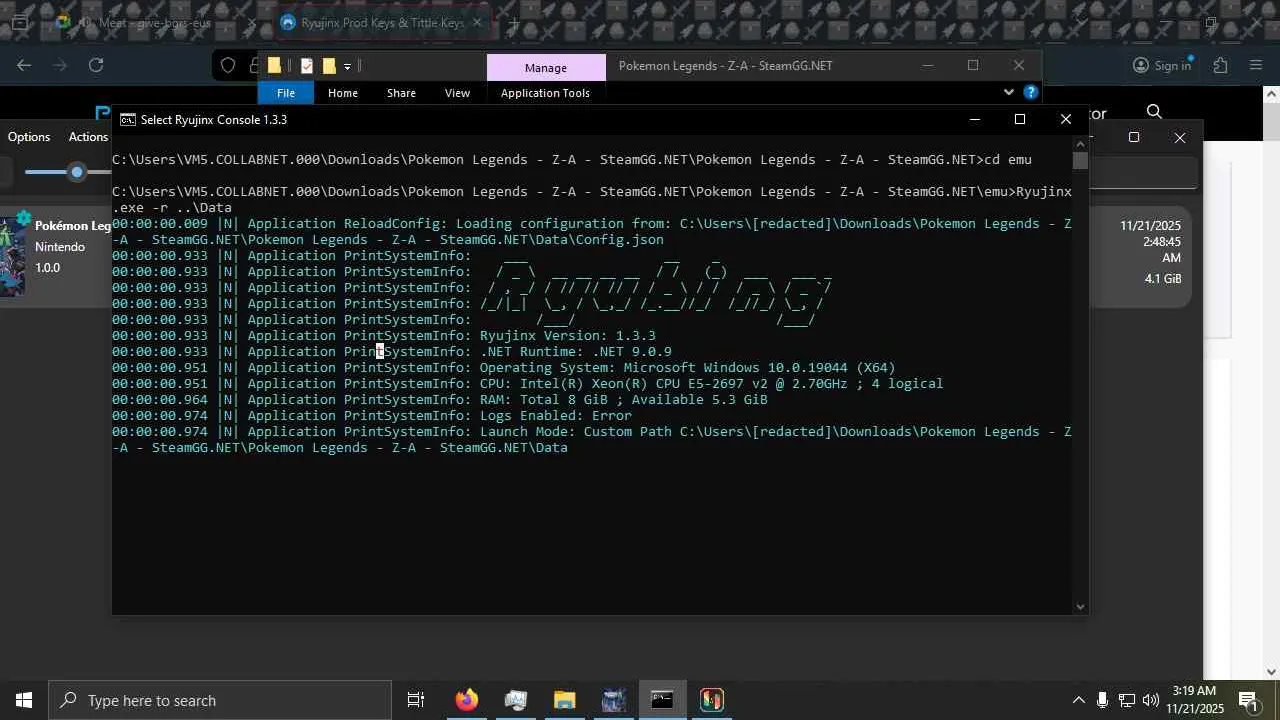Screen dimensions: 1280x720
Task: Click the Type here to search box
Action: (220, 700)
